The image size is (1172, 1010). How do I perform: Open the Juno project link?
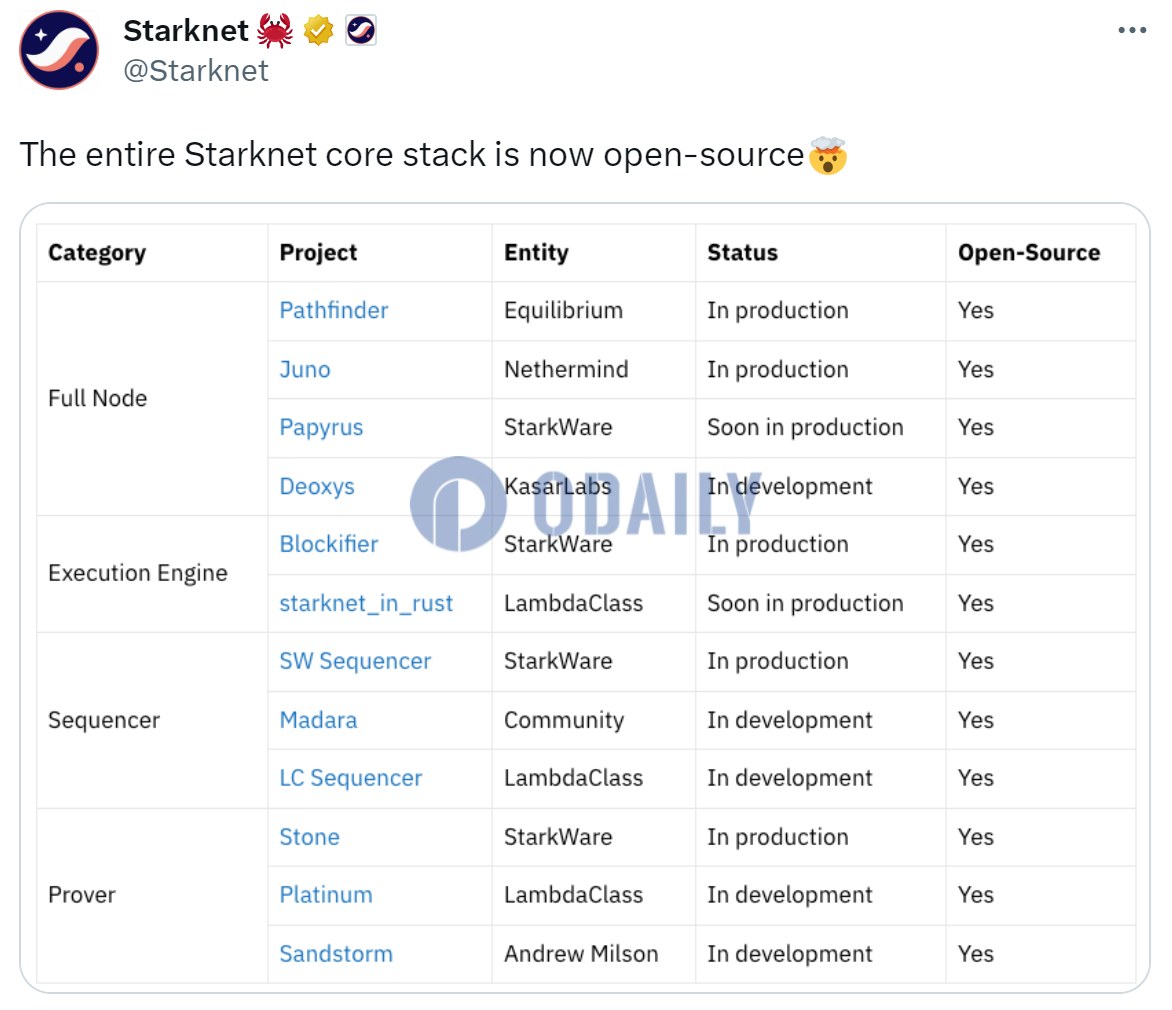click(305, 369)
